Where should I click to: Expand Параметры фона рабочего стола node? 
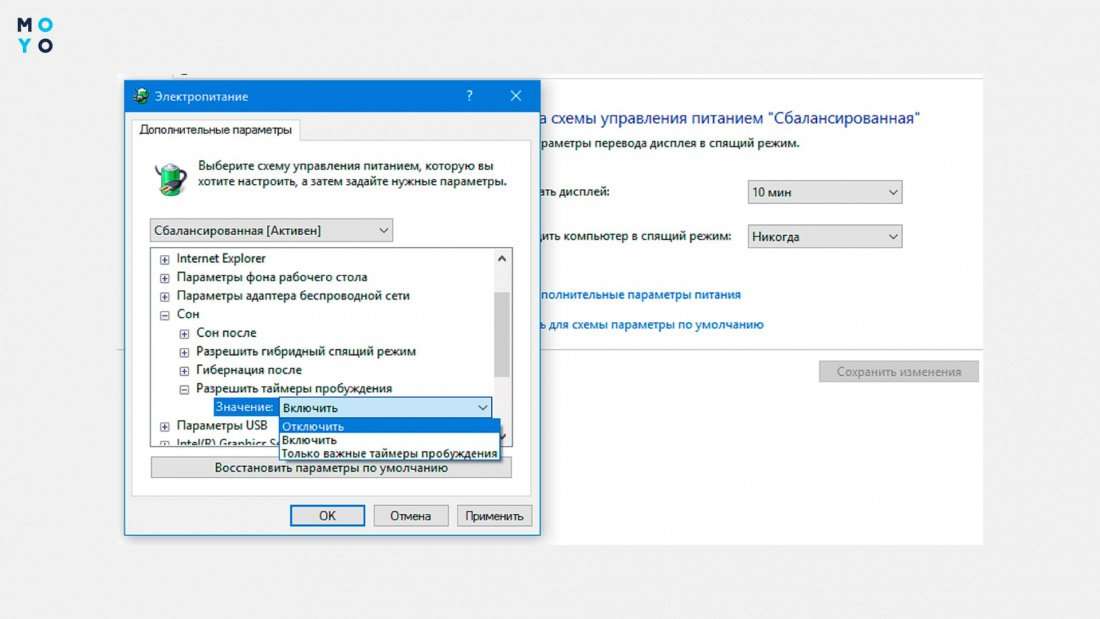165,278
